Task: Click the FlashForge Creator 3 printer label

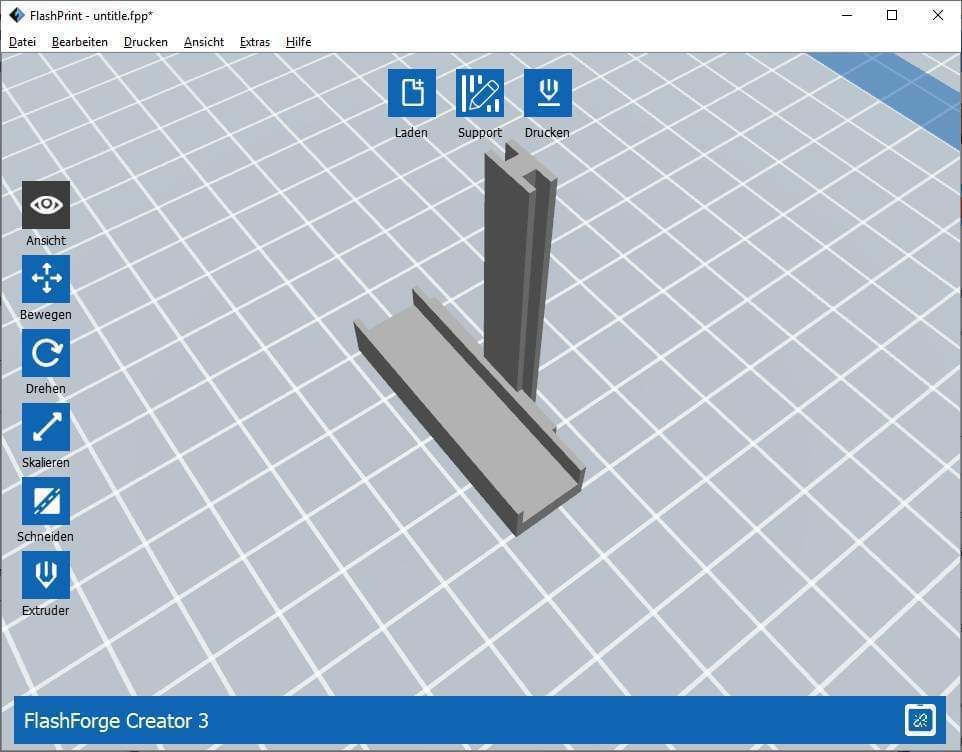Action: point(116,721)
